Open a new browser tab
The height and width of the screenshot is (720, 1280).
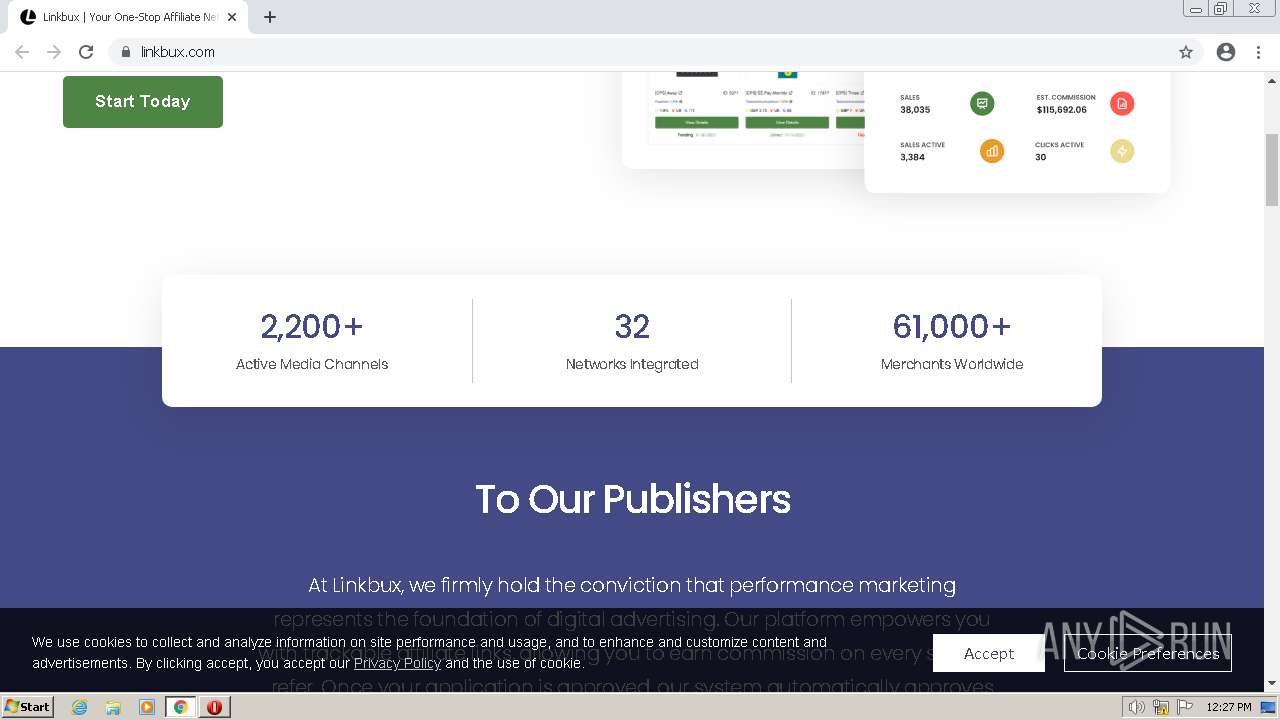[x=270, y=17]
